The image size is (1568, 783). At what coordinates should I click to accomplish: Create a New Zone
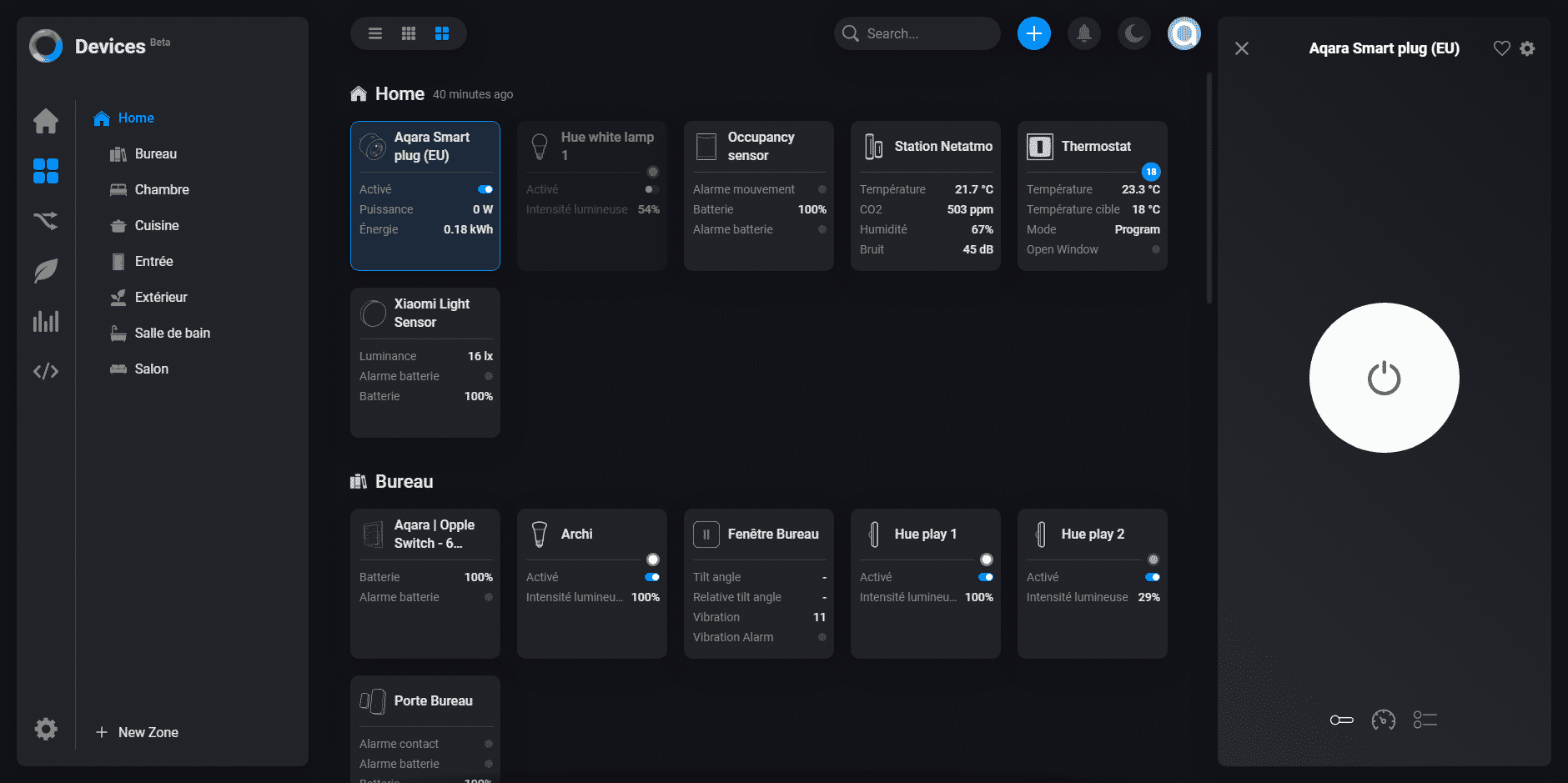[137, 732]
